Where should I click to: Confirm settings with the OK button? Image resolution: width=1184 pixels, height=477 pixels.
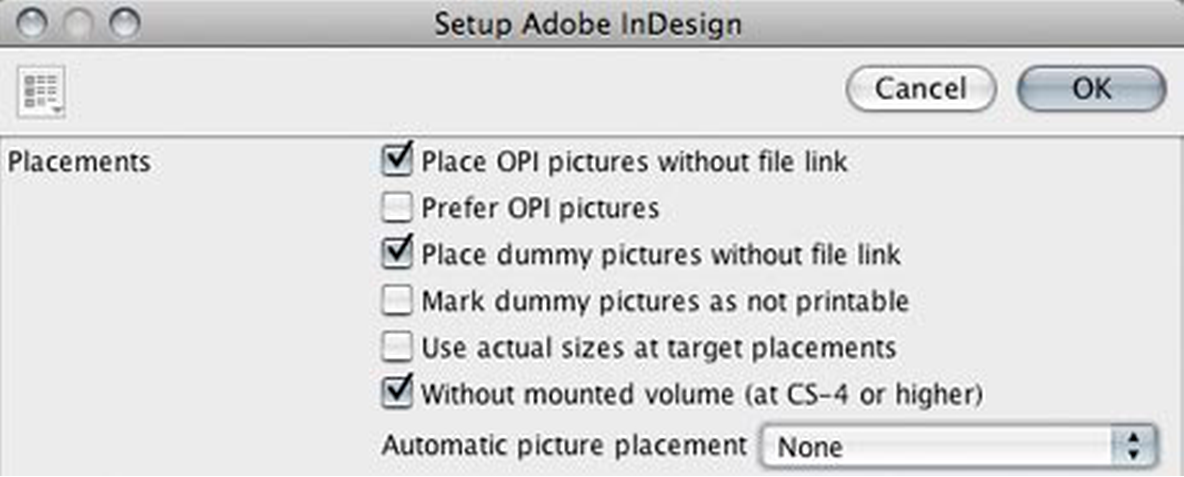(x=1091, y=89)
